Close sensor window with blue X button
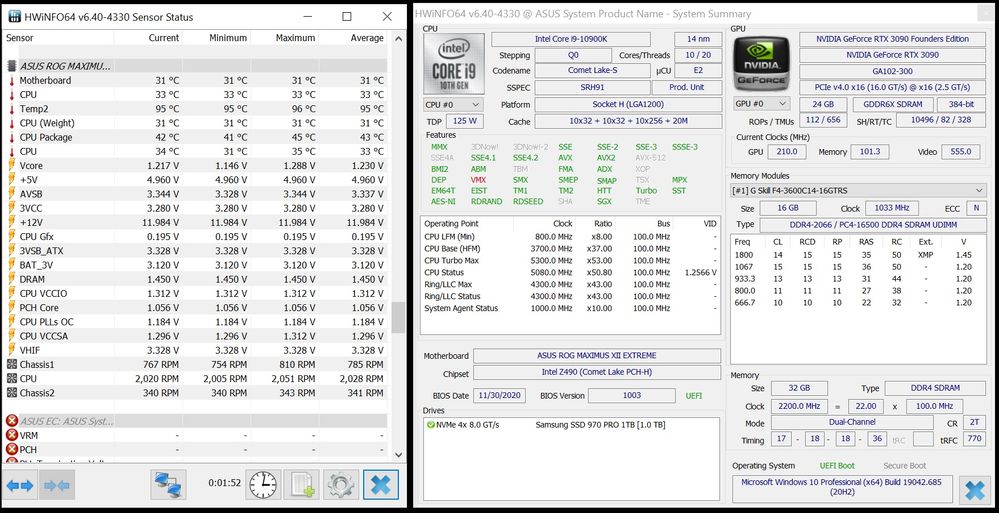 (x=381, y=486)
